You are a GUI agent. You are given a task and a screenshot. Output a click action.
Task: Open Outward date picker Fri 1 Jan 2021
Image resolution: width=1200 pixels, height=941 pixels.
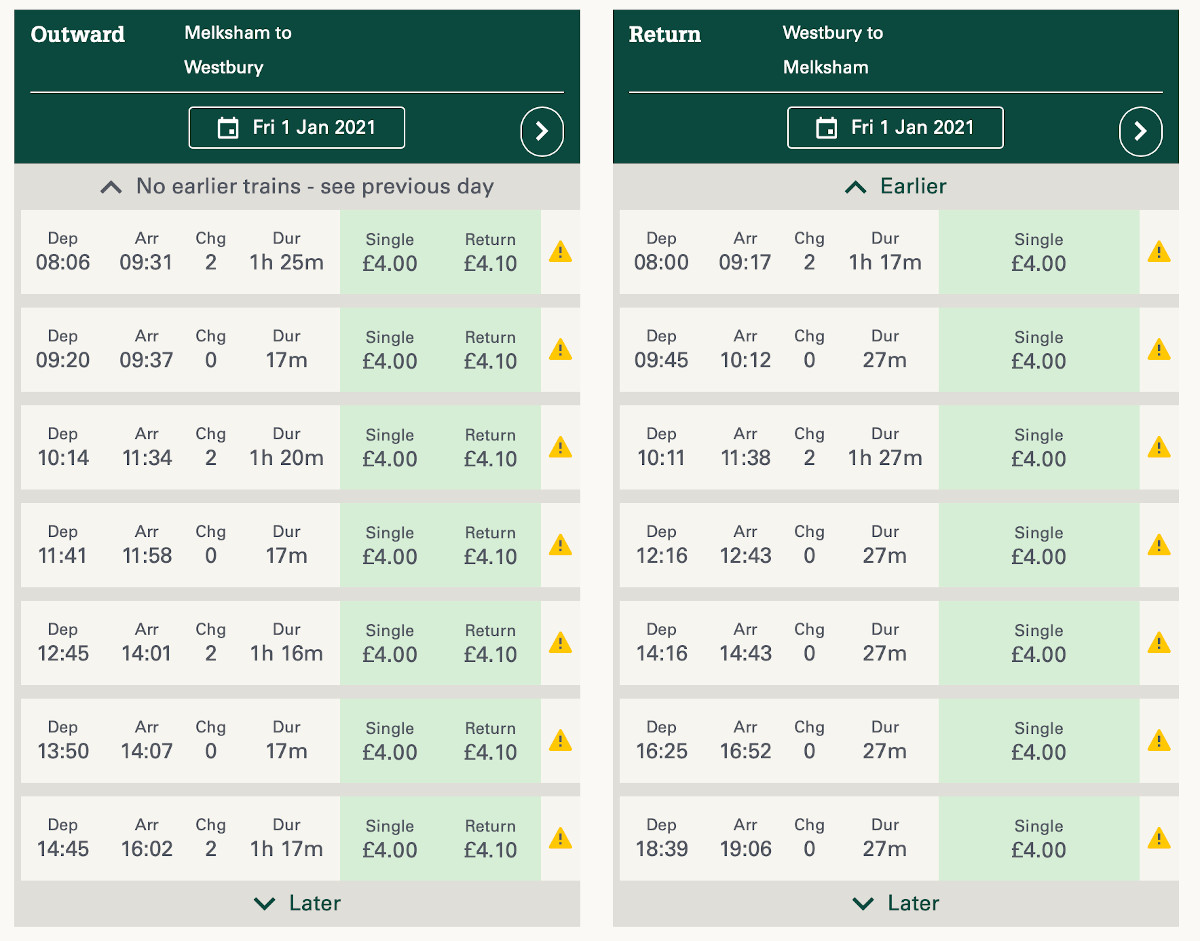(297, 128)
